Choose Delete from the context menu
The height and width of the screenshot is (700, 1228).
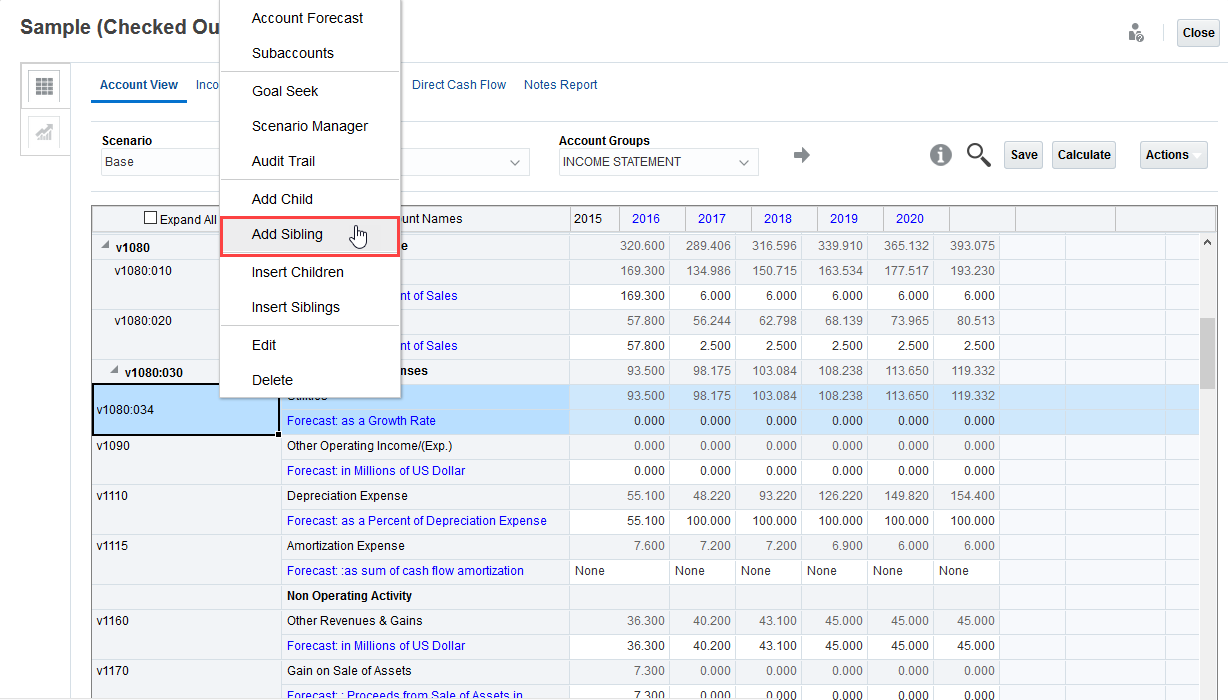point(272,380)
